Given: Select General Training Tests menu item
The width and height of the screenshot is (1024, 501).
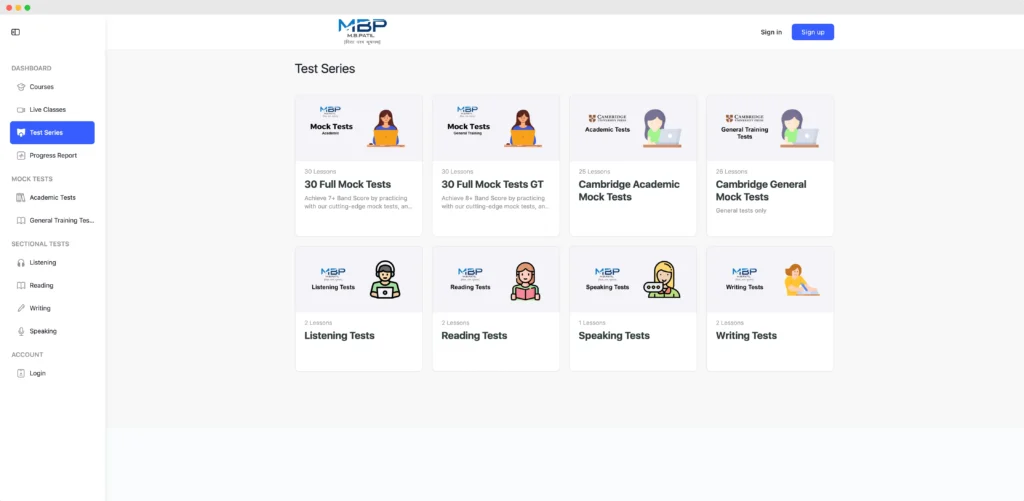Looking at the screenshot, I should (61, 221).
